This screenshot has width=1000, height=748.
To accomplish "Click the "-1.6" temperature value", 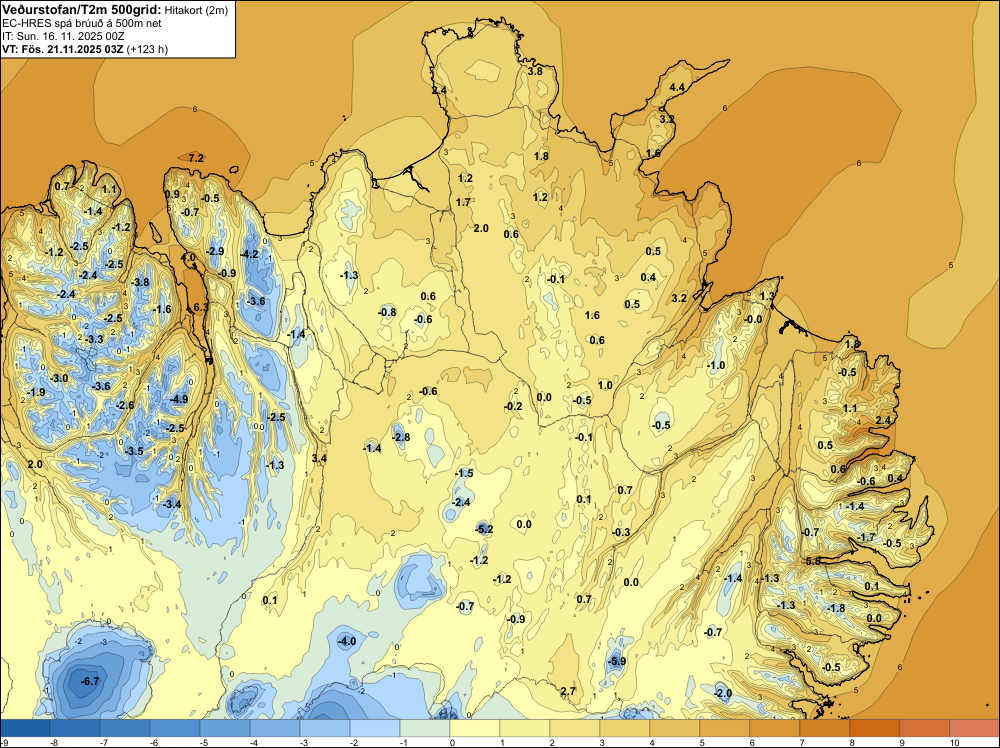I will click(162, 309).
